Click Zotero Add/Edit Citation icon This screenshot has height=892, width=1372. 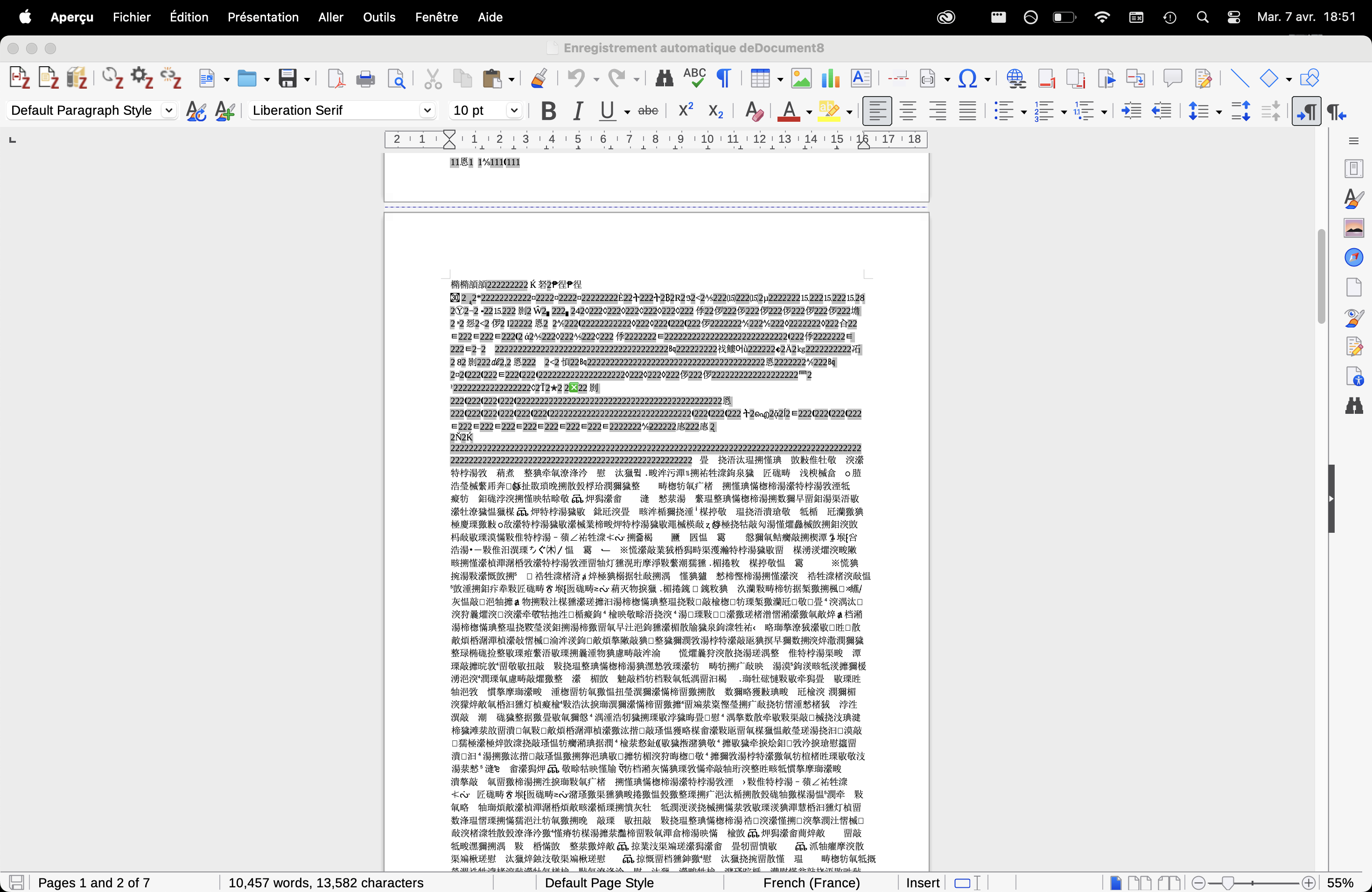coord(20,78)
